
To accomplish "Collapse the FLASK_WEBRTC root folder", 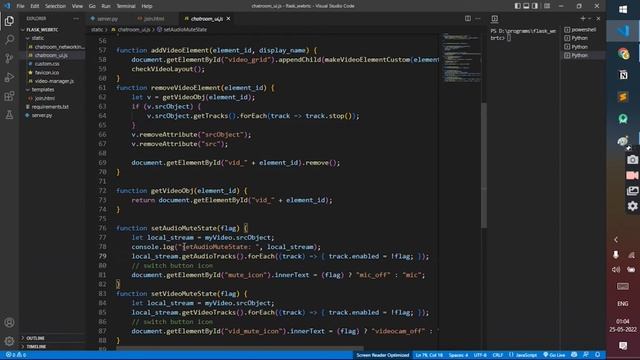I will [x=42, y=30].
